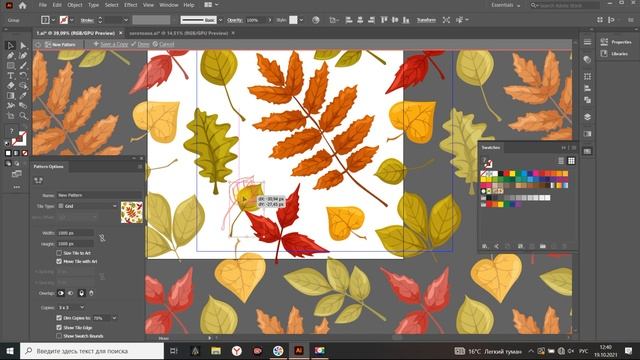Image resolution: width=640 pixels, height=360 pixels.
Task: Open Copies 3 x 3 dropdown
Action: click(x=71, y=307)
